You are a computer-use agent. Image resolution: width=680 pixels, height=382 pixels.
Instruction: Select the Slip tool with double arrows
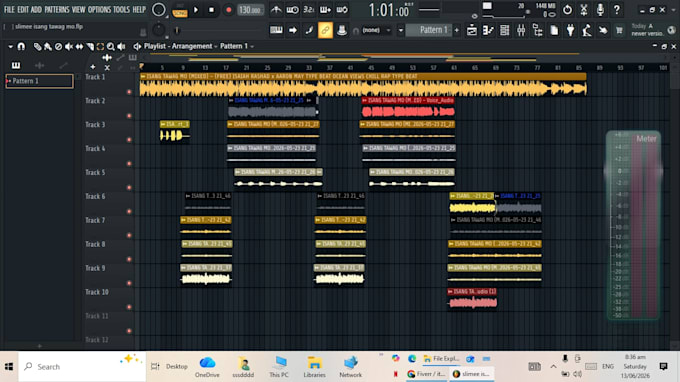click(x=79, y=46)
